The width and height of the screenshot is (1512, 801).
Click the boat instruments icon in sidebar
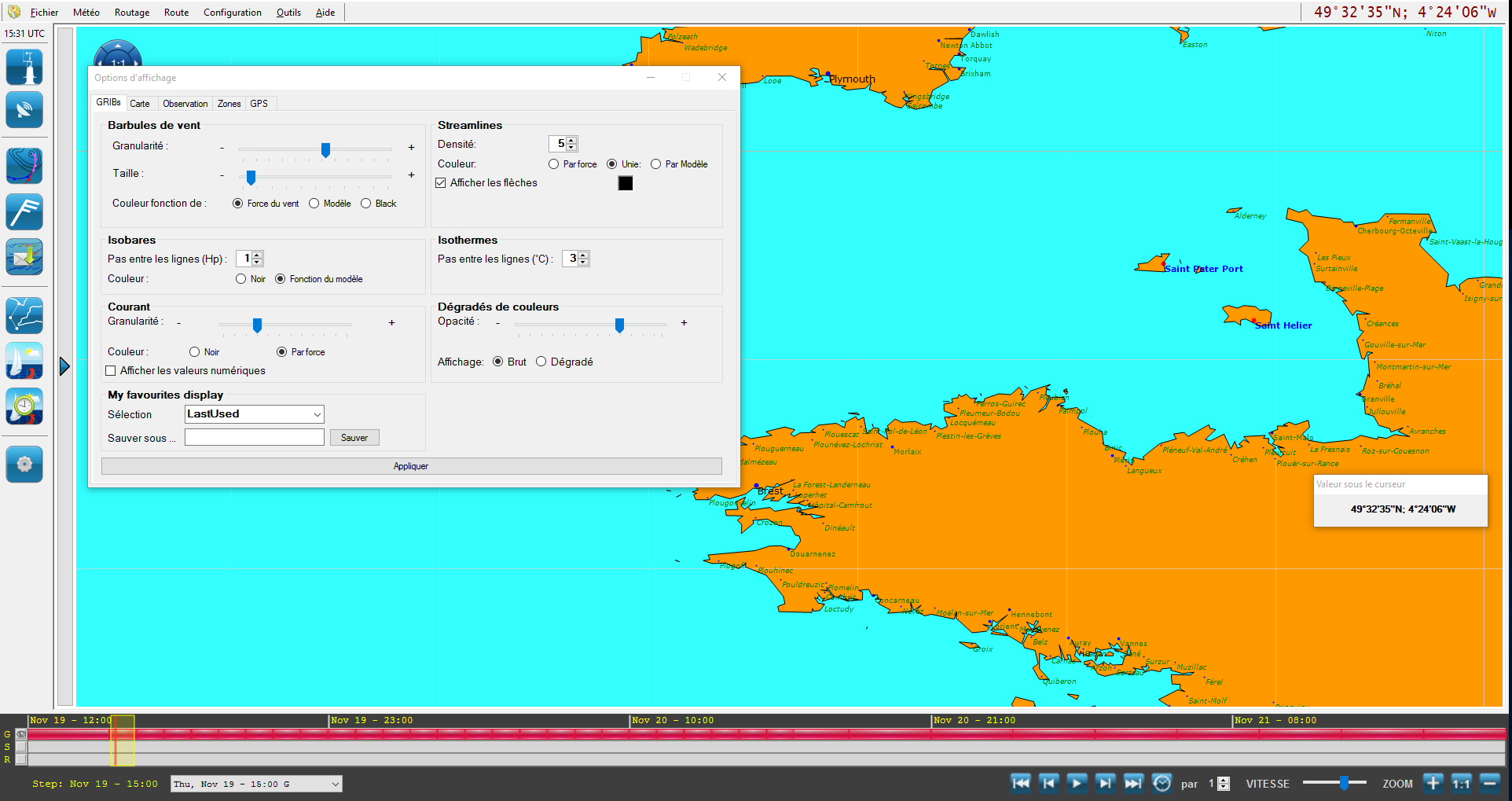[x=24, y=68]
